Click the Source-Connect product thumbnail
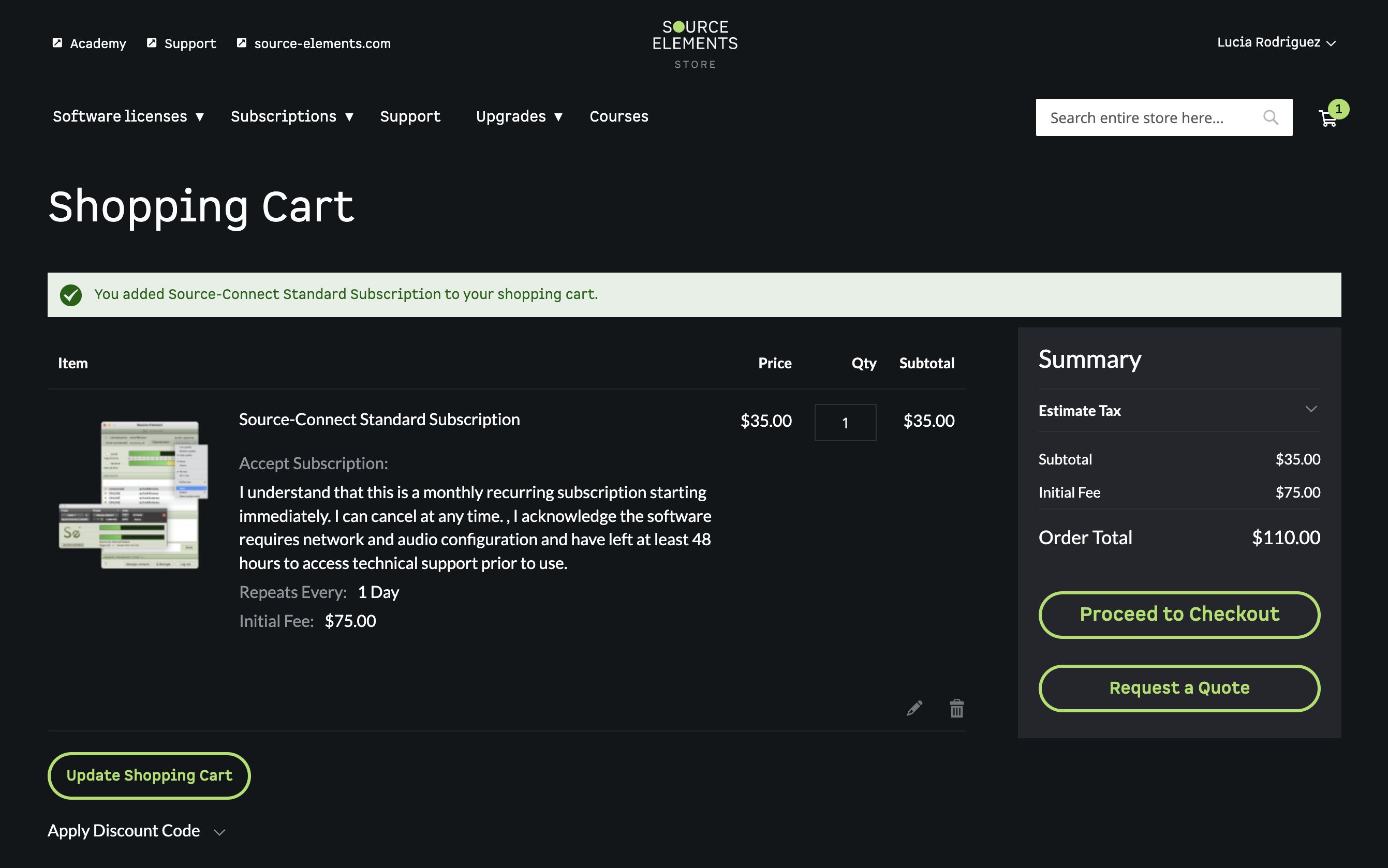 134,495
